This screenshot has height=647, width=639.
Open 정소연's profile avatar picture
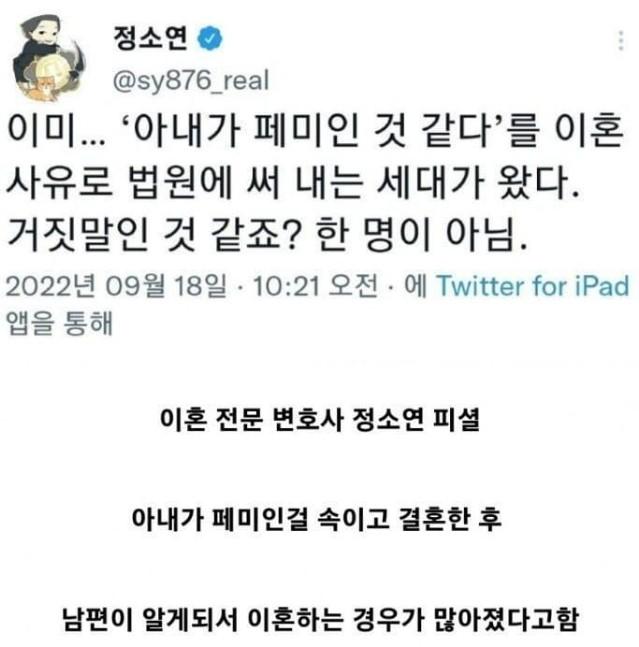(50, 58)
